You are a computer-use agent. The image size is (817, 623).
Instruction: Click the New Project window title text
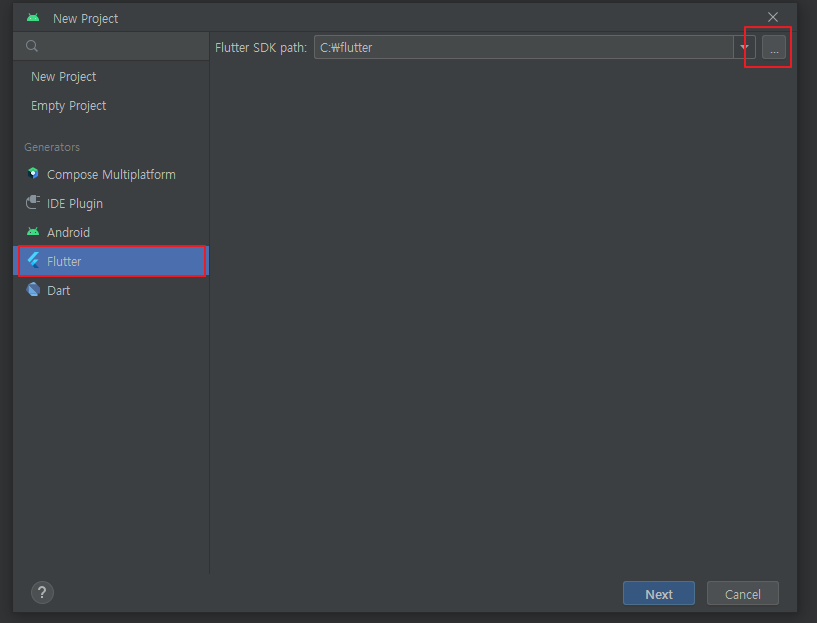[85, 19]
